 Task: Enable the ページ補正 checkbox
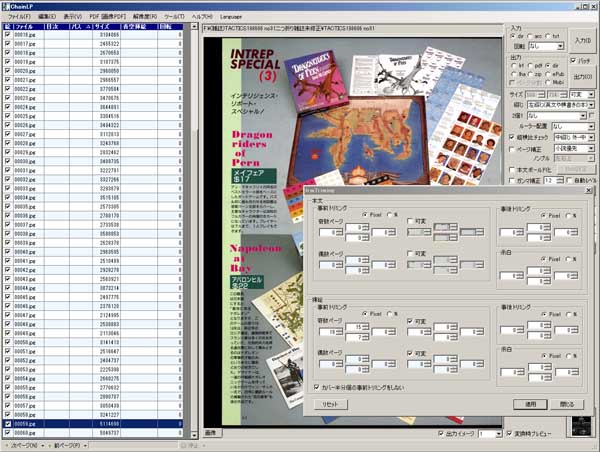coord(512,148)
